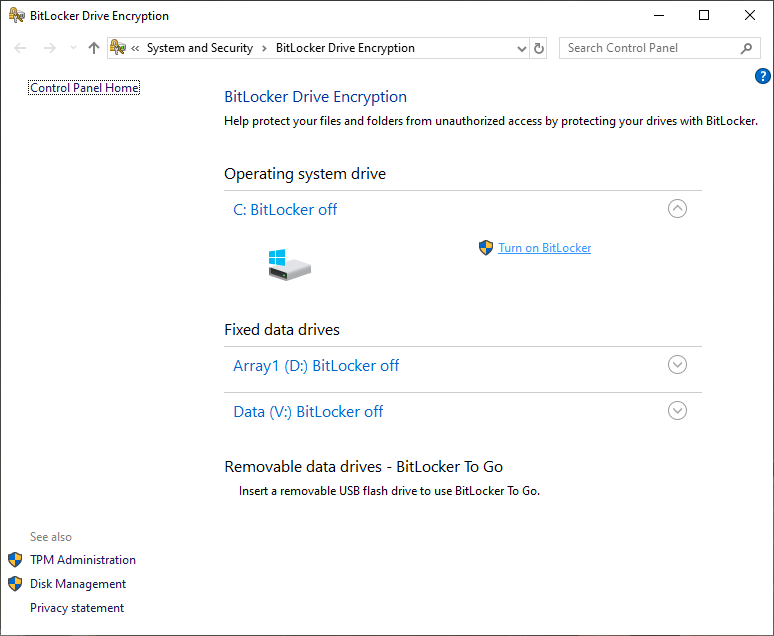Open Disk Management link

78,584
